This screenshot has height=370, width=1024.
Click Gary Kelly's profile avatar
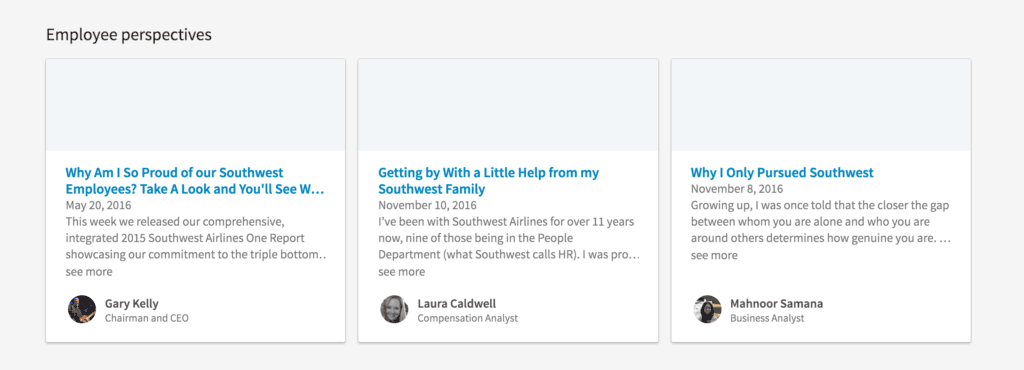pyautogui.click(x=82, y=309)
